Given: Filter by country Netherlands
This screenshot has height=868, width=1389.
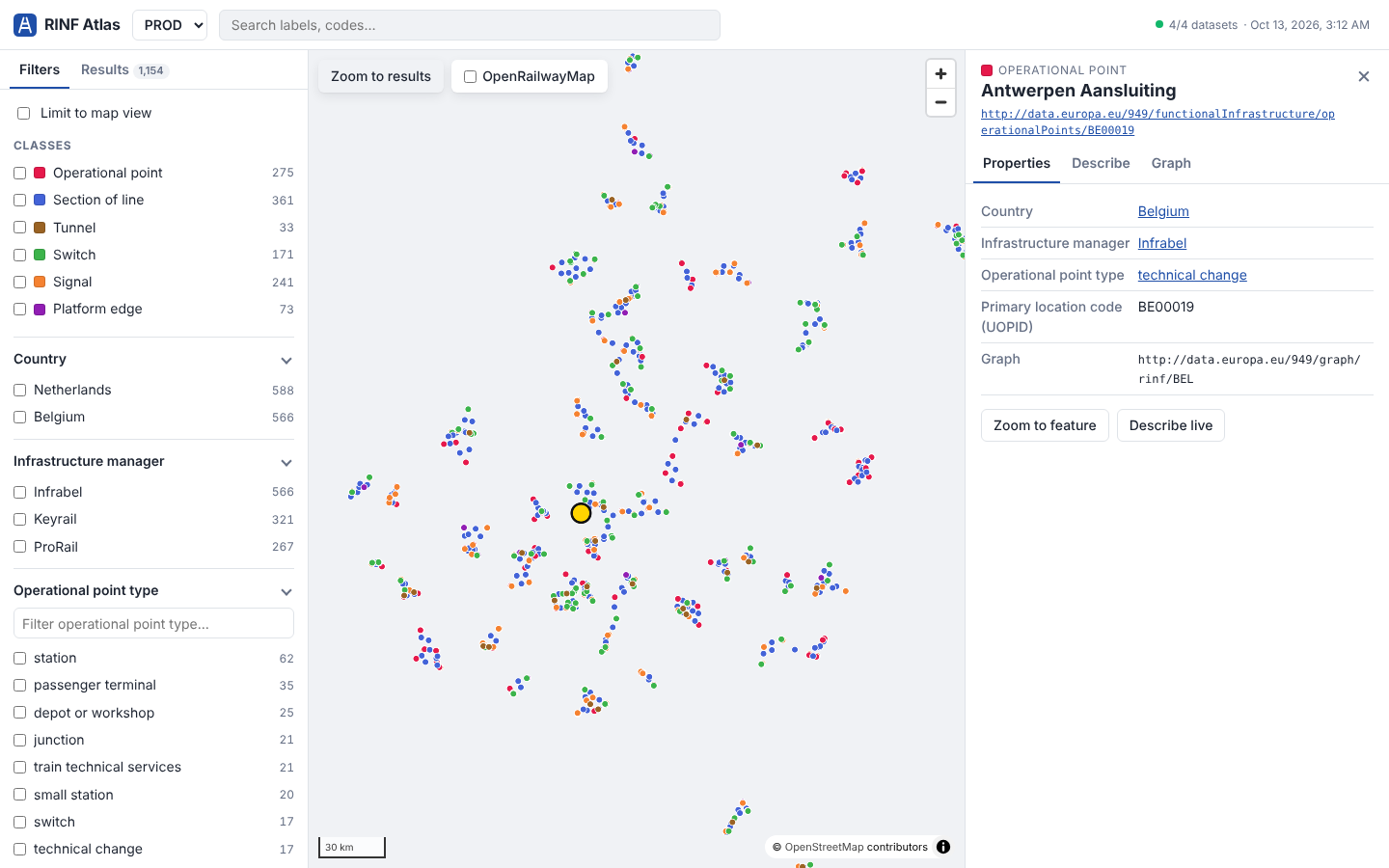Looking at the screenshot, I should point(19,390).
